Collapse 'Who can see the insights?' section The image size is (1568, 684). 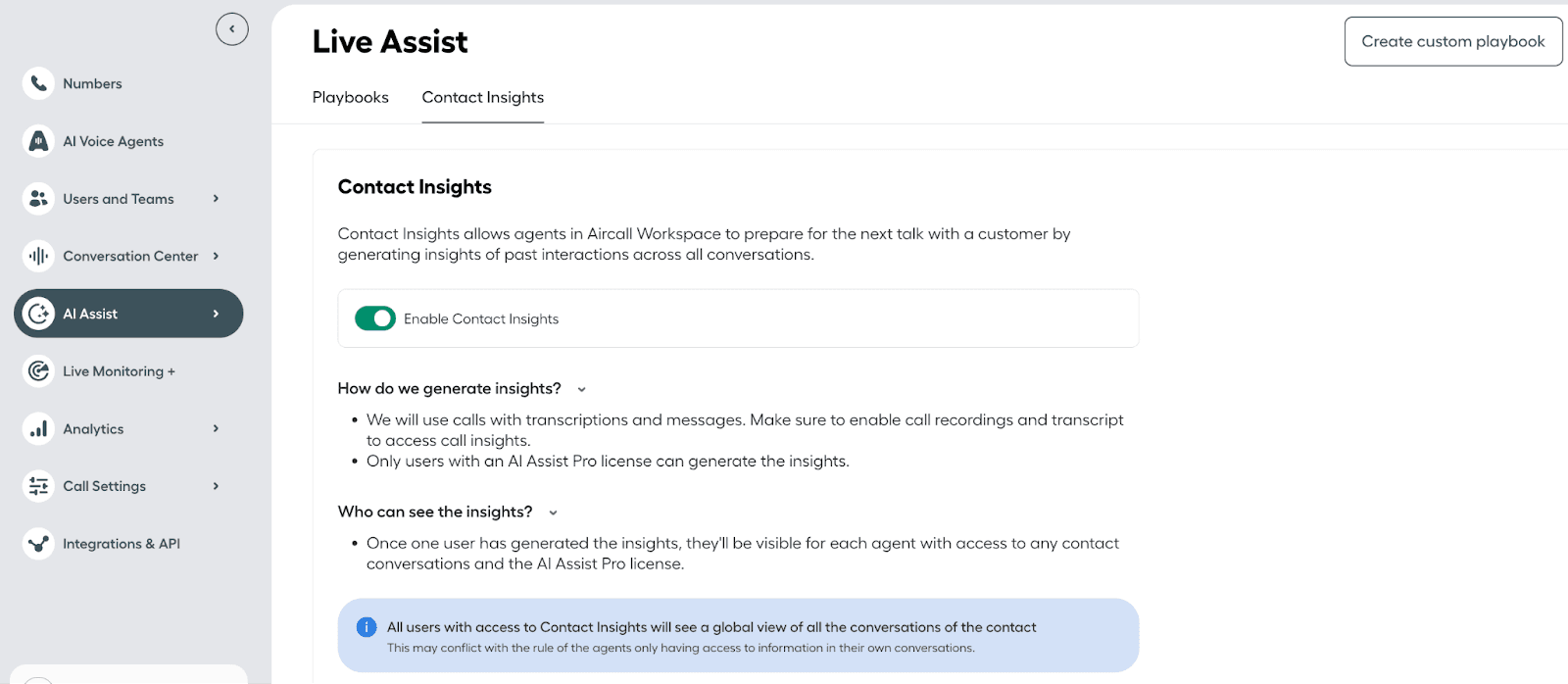pos(553,512)
